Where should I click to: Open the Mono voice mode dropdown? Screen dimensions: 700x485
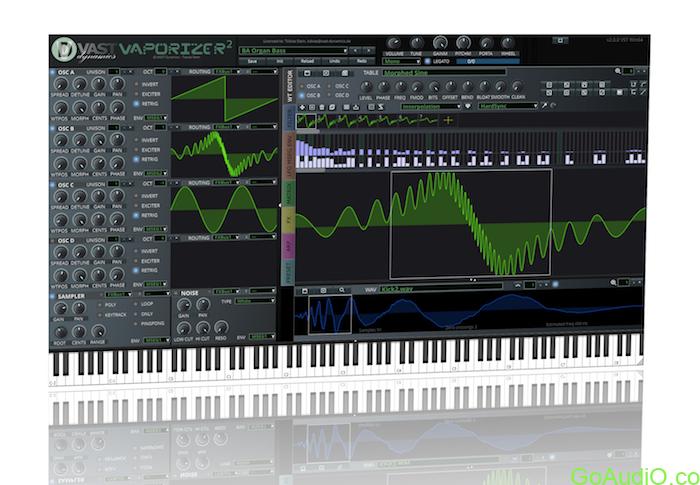click(401, 61)
